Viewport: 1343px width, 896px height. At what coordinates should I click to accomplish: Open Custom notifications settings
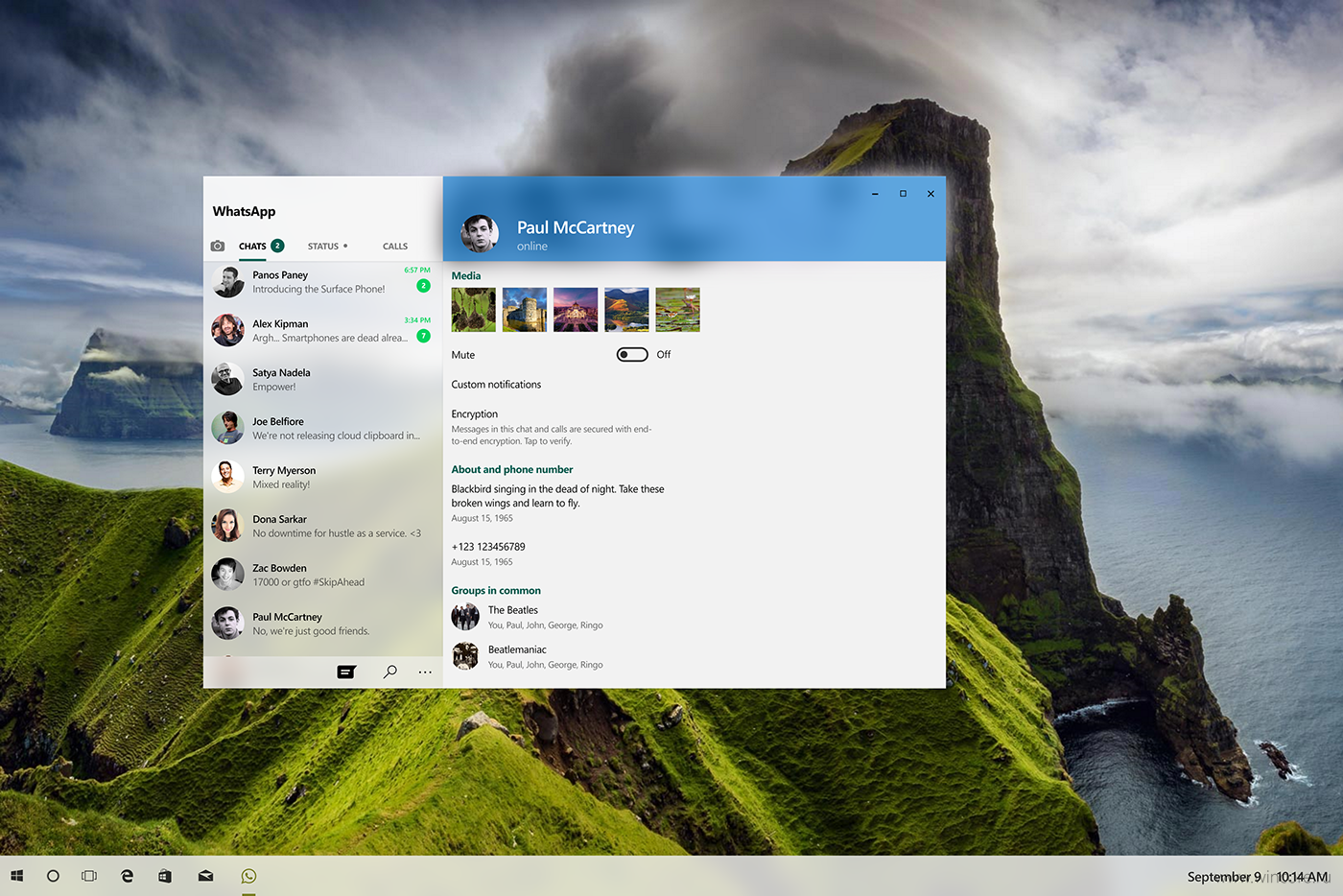click(x=496, y=385)
